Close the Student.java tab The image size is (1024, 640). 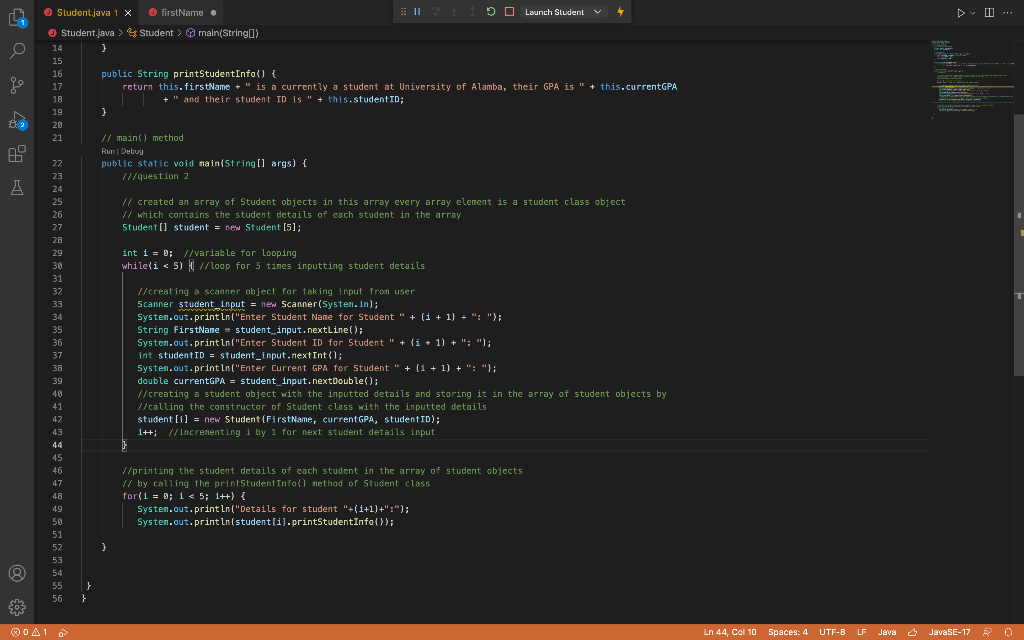pyautogui.click(x=128, y=12)
